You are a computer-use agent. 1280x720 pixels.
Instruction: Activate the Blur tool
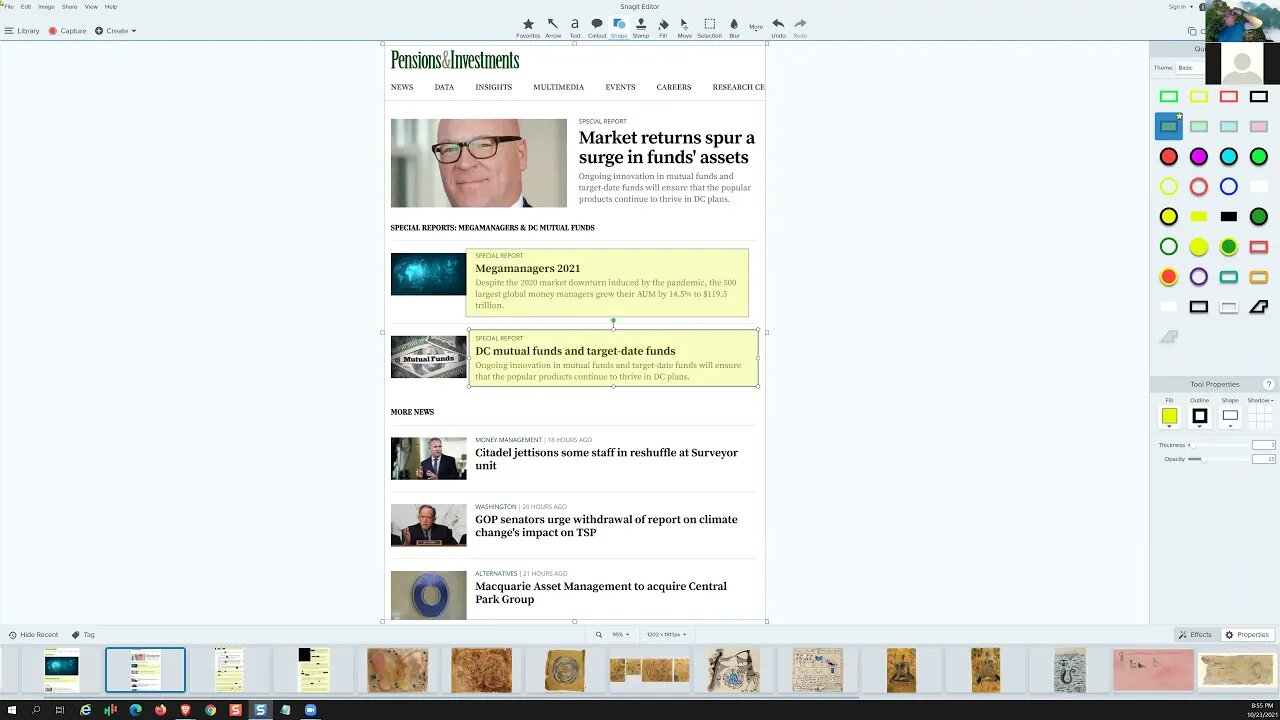tap(734, 27)
